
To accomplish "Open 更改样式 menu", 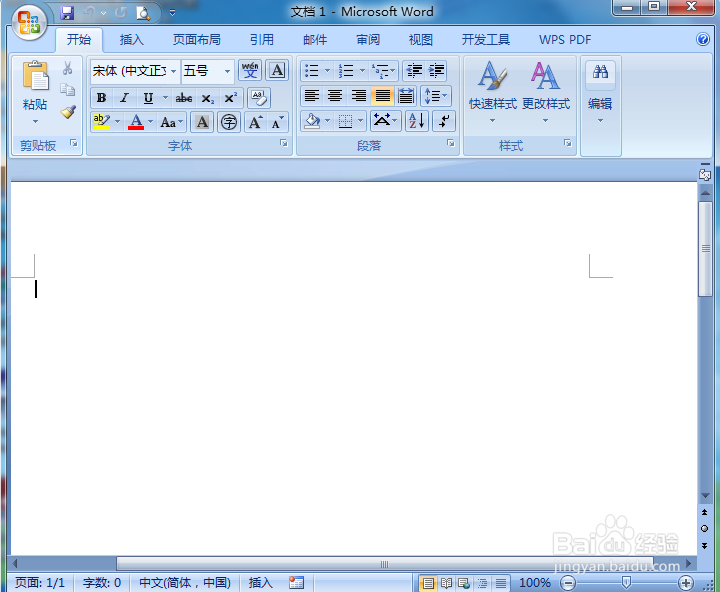I will [x=546, y=92].
